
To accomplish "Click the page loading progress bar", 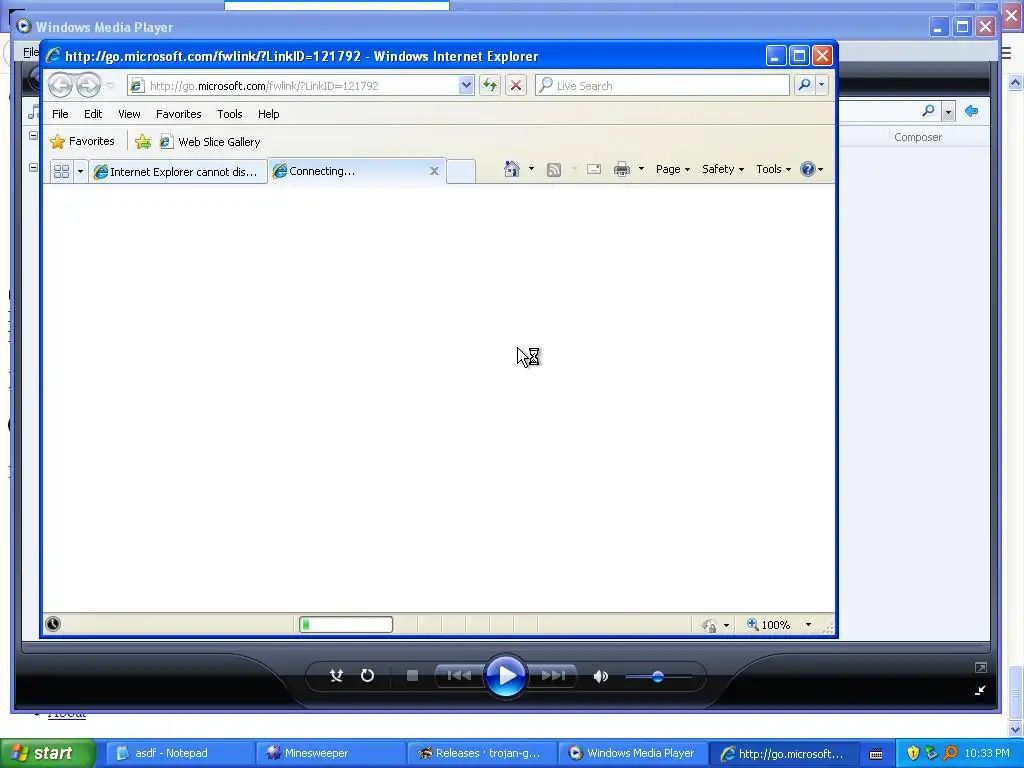I will pyautogui.click(x=346, y=625).
